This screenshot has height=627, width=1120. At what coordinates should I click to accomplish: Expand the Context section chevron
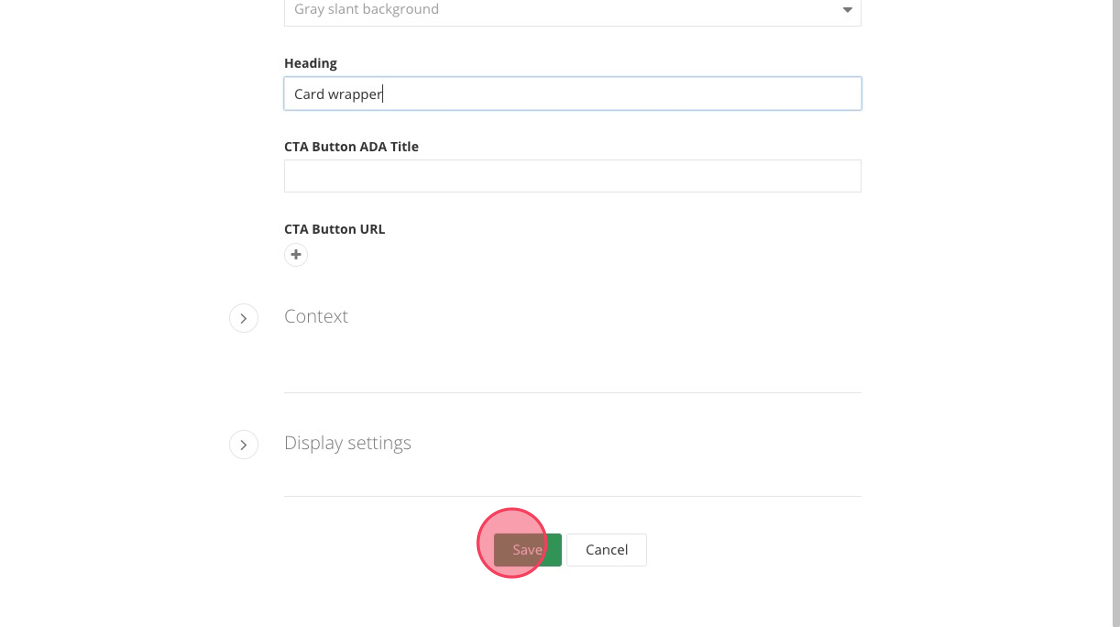(244, 318)
